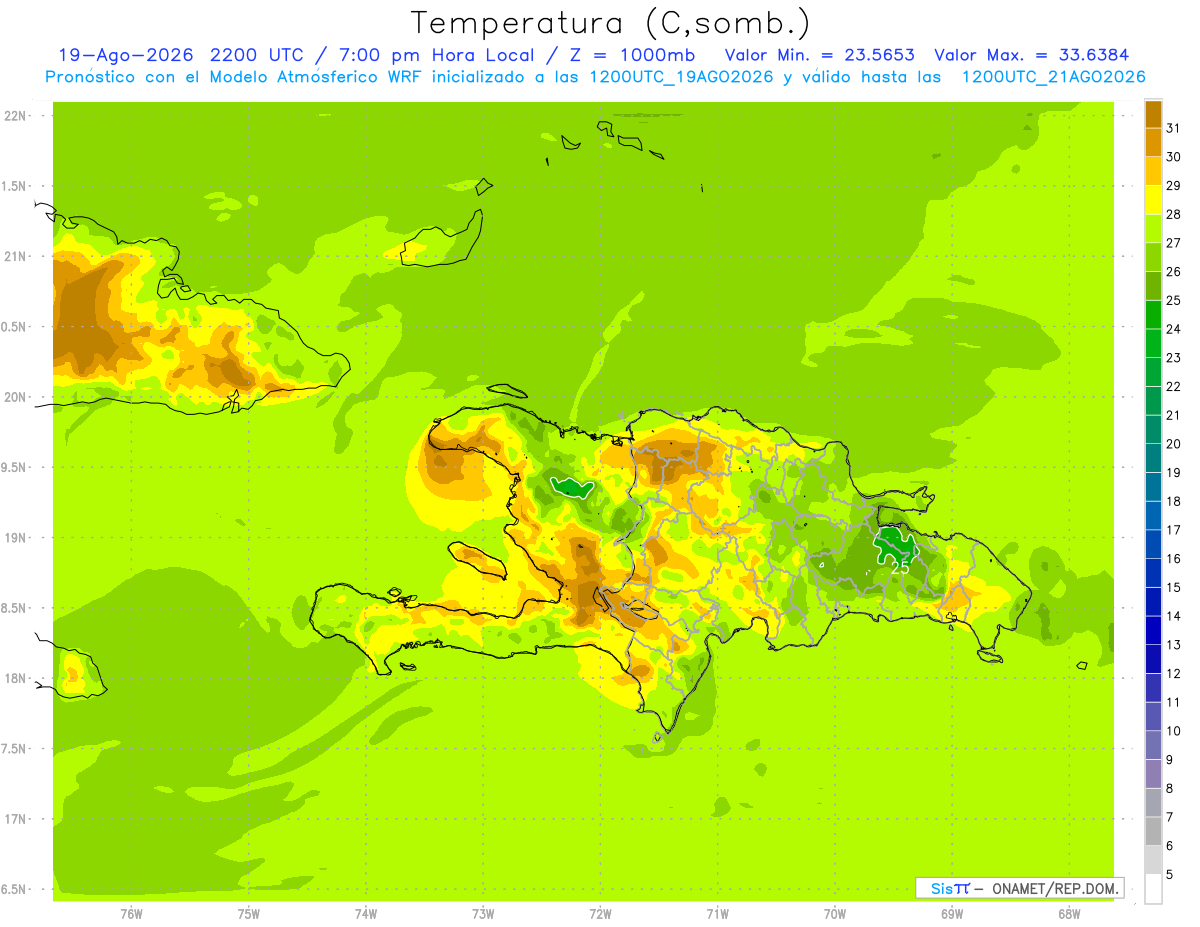Click the "69W" longitude label
This screenshot has width=1200, height=927.
(x=952, y=913)
